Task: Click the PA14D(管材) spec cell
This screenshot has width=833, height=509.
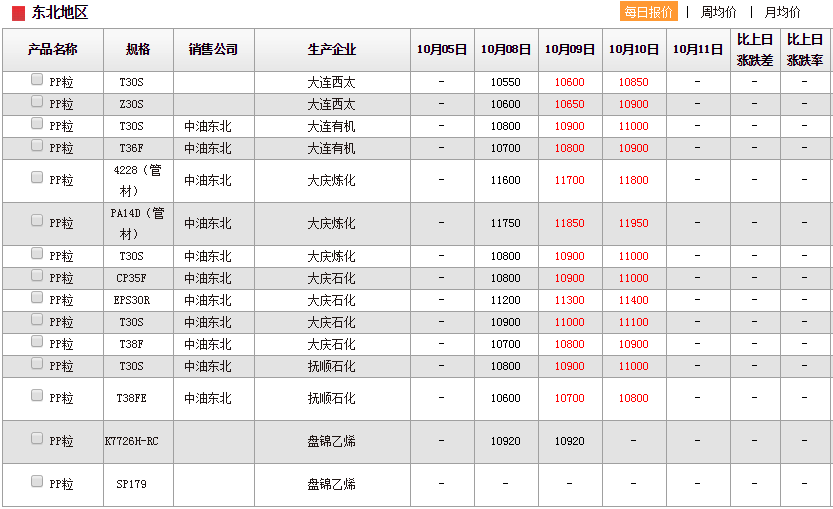Action: click(138, 224)
